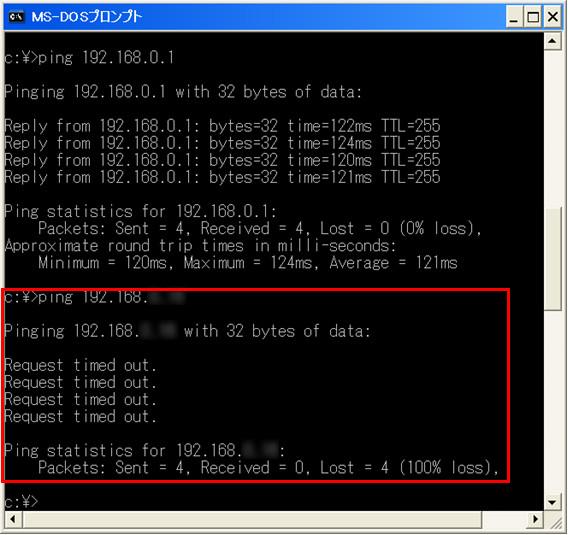Click the vertical scrollbar thumb

(x=552, y=260)
